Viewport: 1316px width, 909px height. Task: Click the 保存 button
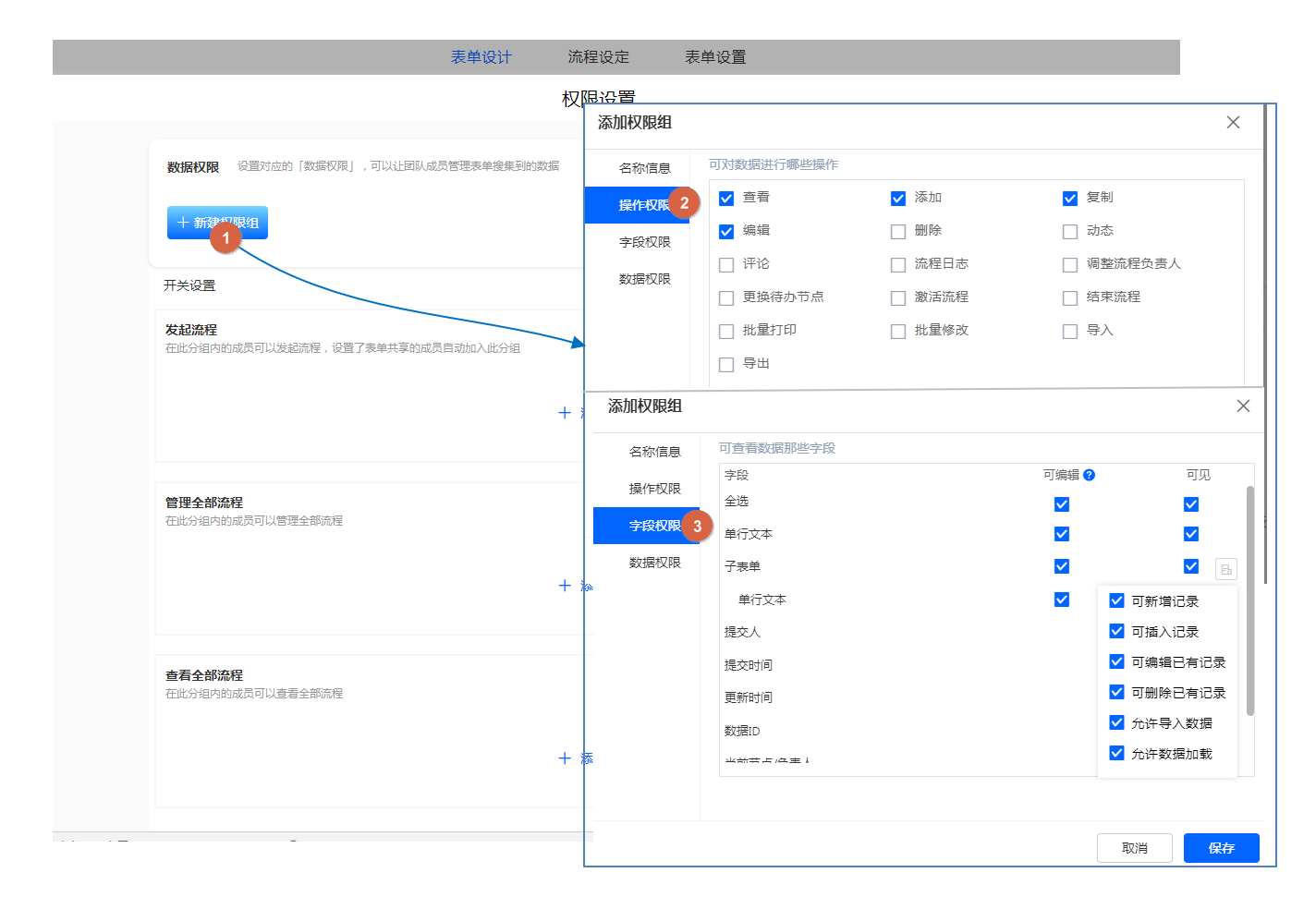click(1221, 848)
